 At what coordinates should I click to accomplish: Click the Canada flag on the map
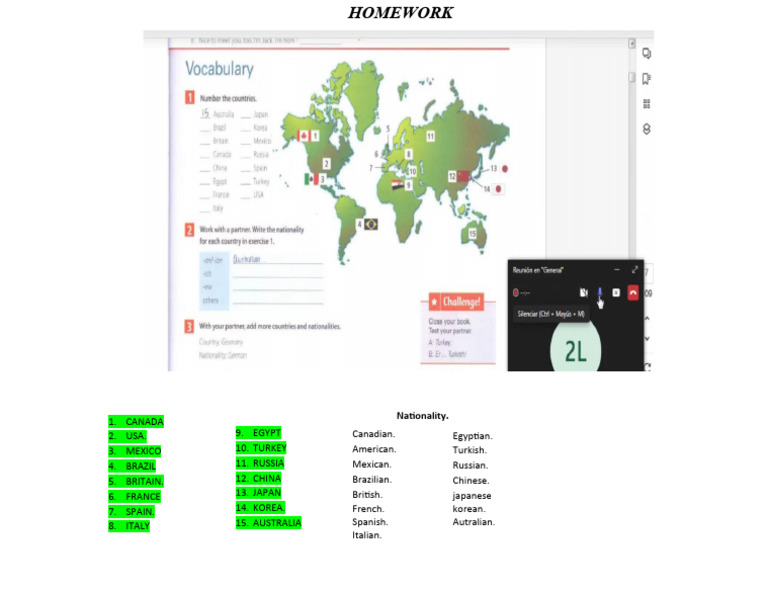(x=304, y=136)
